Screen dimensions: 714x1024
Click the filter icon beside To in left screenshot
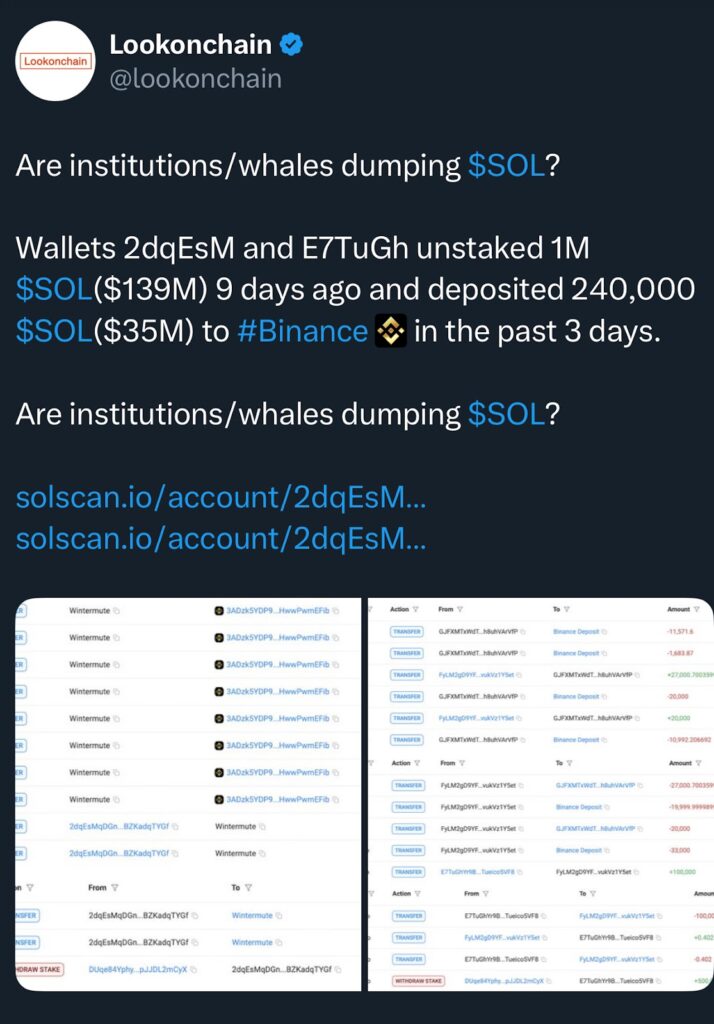248,888
